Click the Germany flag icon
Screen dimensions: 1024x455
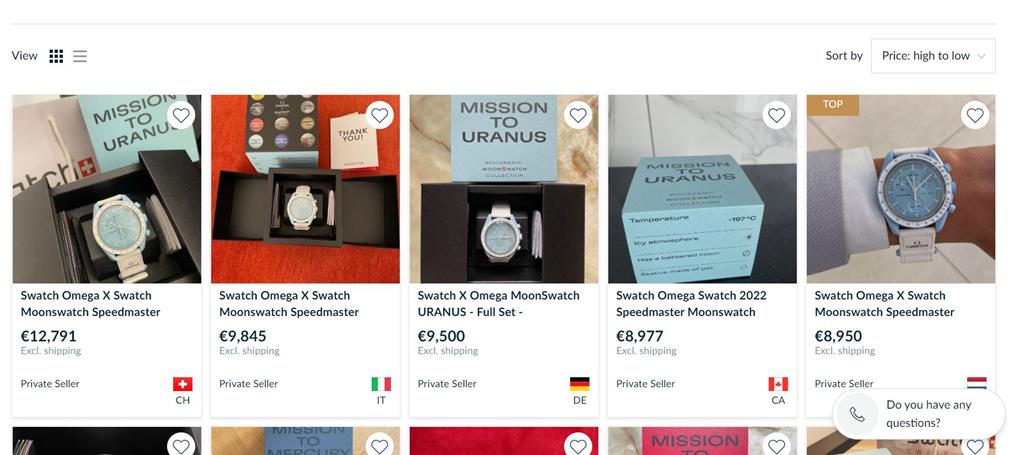[579, 384]
